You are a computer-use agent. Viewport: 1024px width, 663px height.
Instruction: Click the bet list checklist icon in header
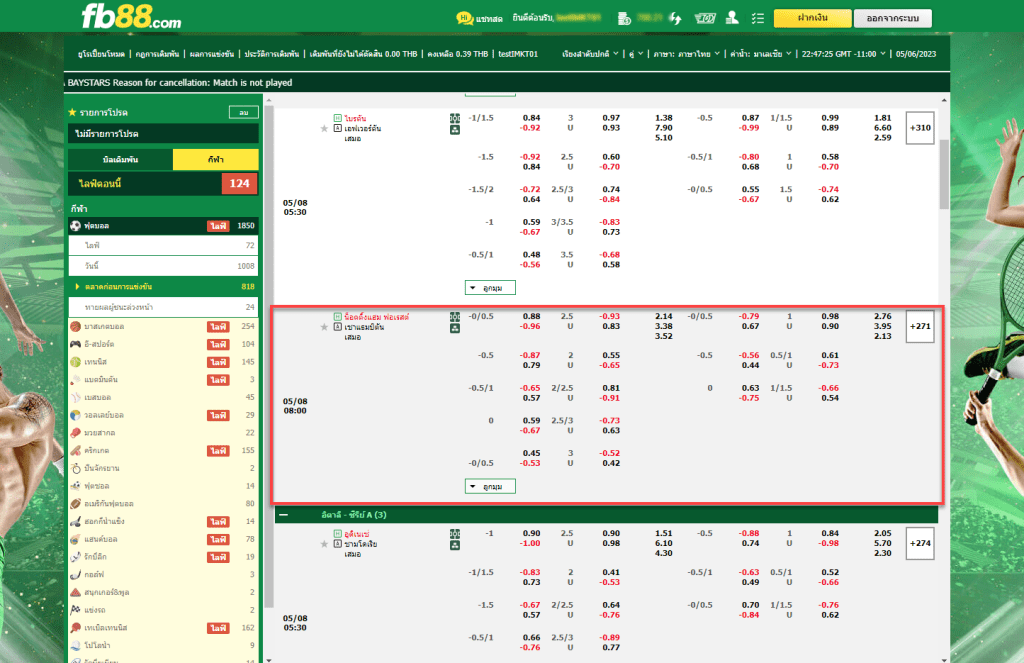coord(756,18)
